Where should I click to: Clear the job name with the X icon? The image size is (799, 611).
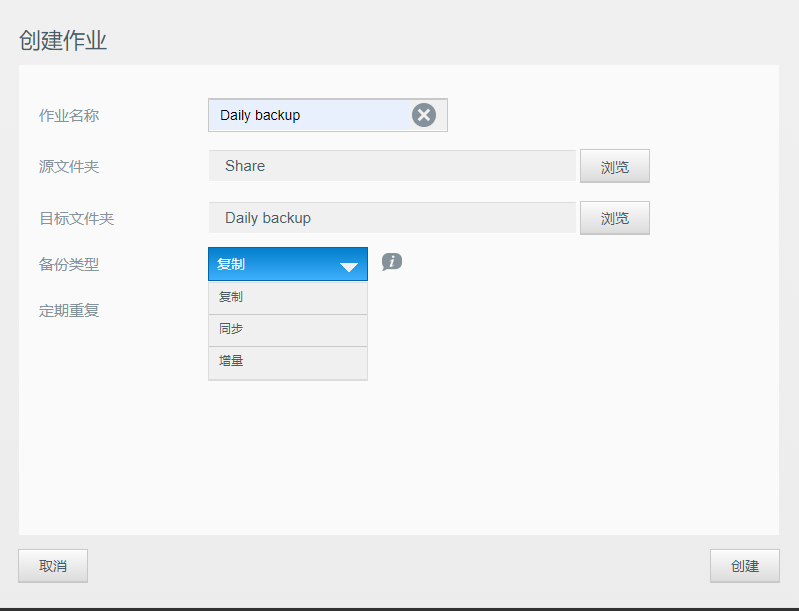tap(423, 115)
